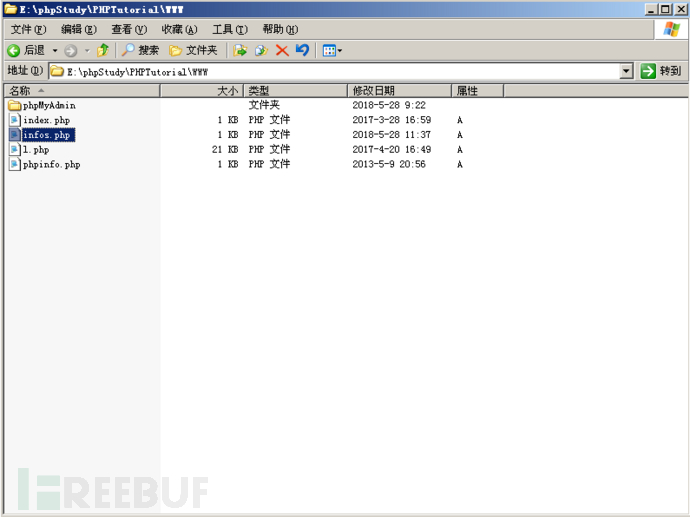This screenshot has width=690, height=517.
Task: Open the View (查看) menu
Action: pyautogui.click(x=129, y=29)
